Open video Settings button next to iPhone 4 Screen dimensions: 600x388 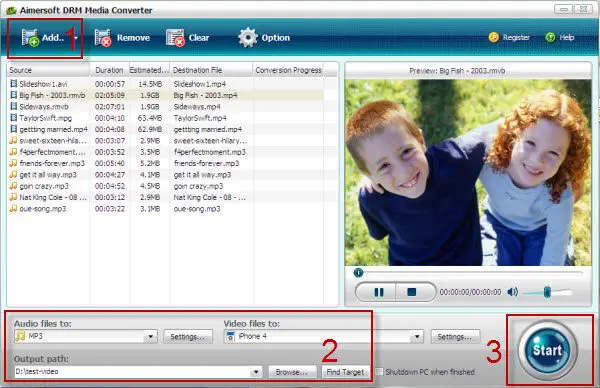[455, 337]
